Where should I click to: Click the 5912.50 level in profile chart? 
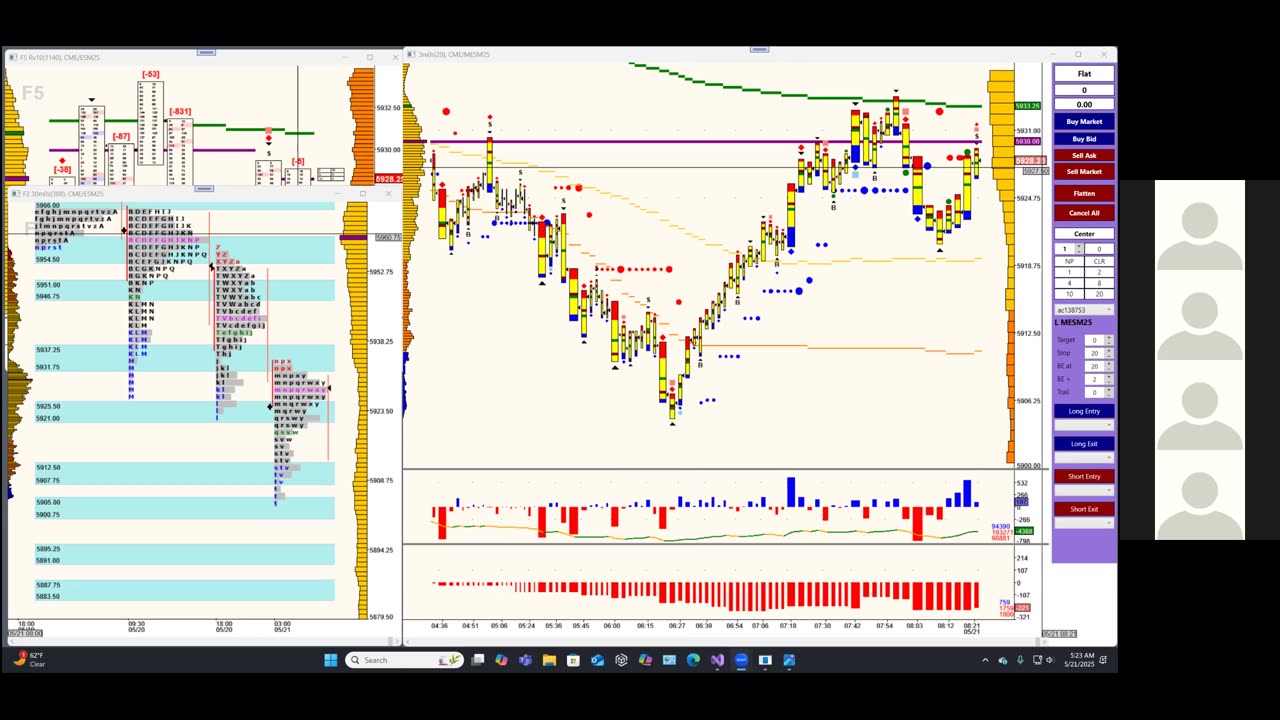[48, 467]
